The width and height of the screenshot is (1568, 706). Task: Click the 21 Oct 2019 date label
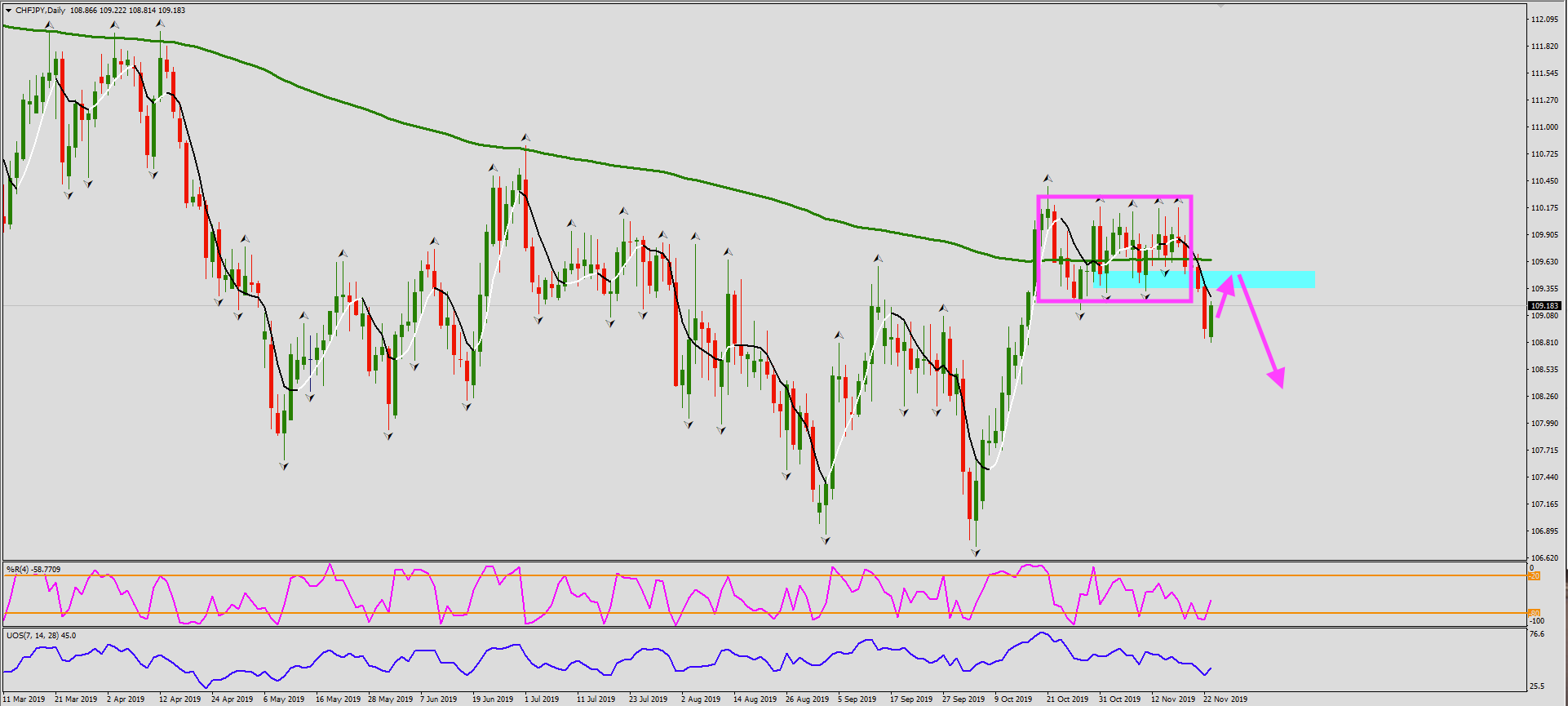pos(1068,699)
